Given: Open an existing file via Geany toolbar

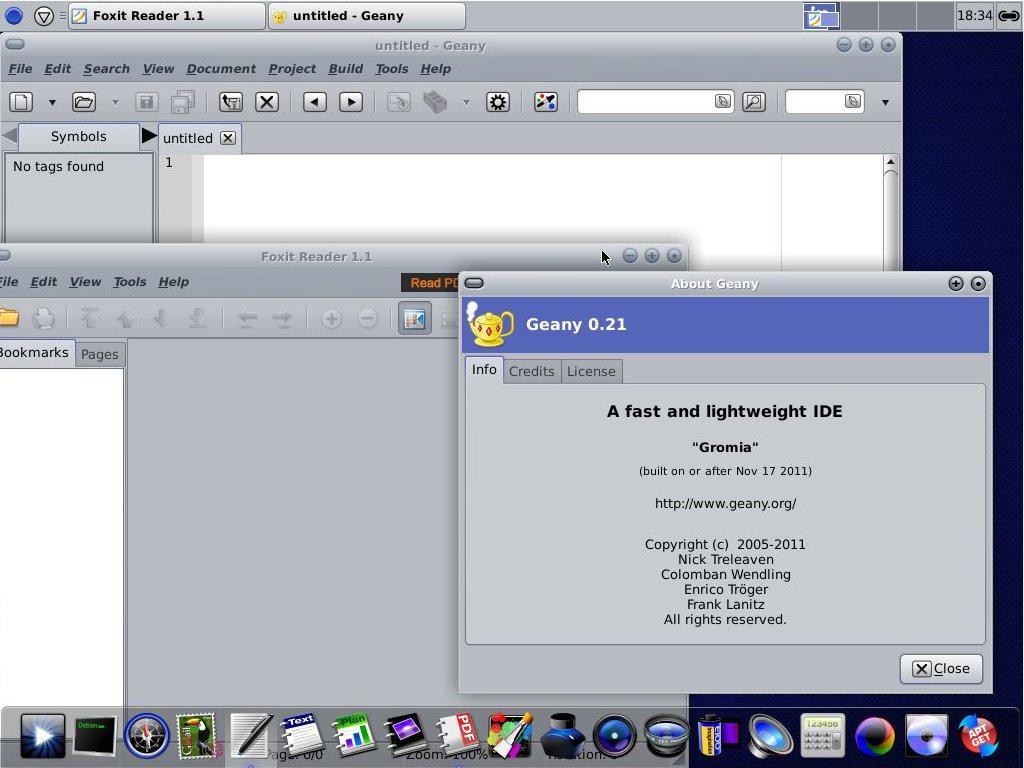Looking at the screenshot, I should (x=84, y=102).
